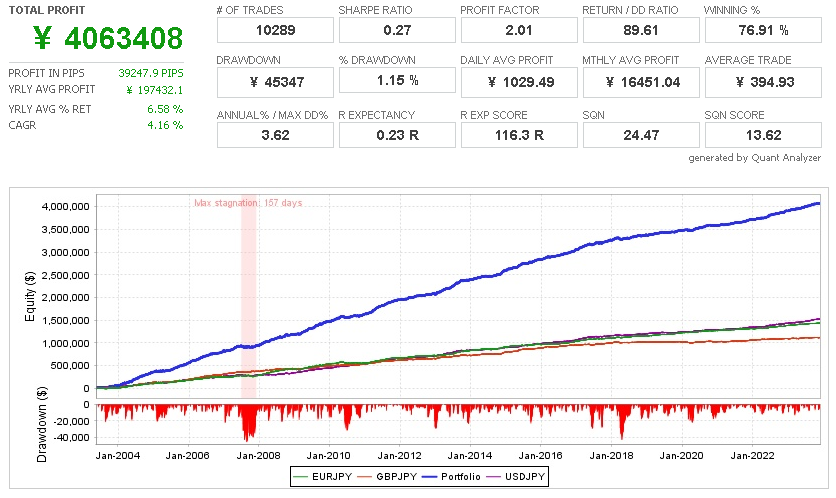The width and height of the screenshot is (836, 498).
Task: Click yearly avg % return 6.58 %
Action: (x=165, y=109)
